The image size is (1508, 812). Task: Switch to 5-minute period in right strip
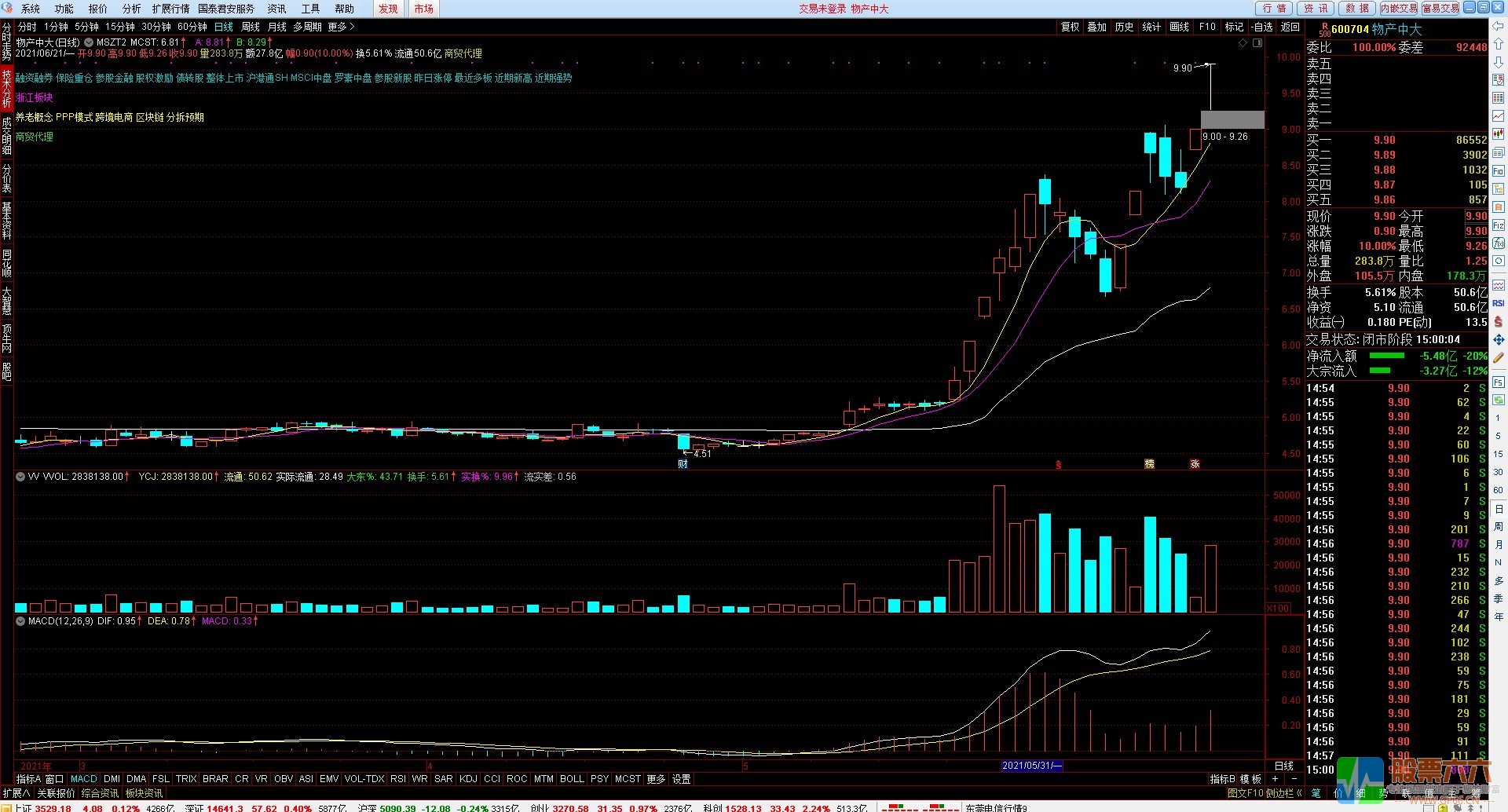1498,436
